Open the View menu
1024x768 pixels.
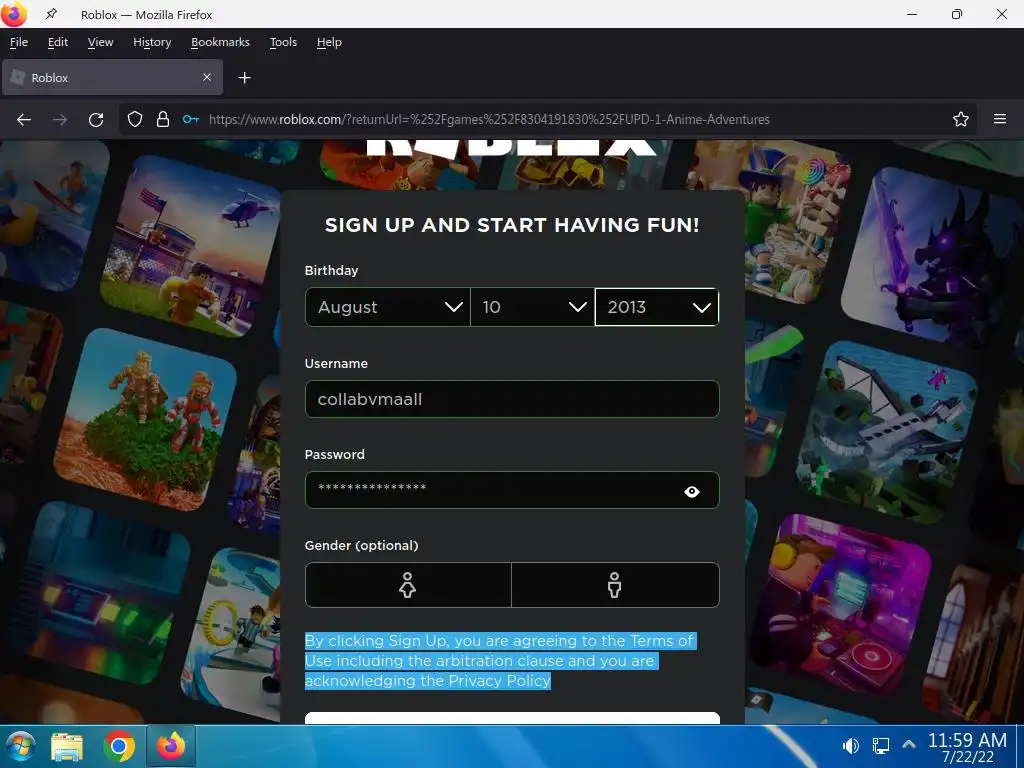[x=100, y=42]
